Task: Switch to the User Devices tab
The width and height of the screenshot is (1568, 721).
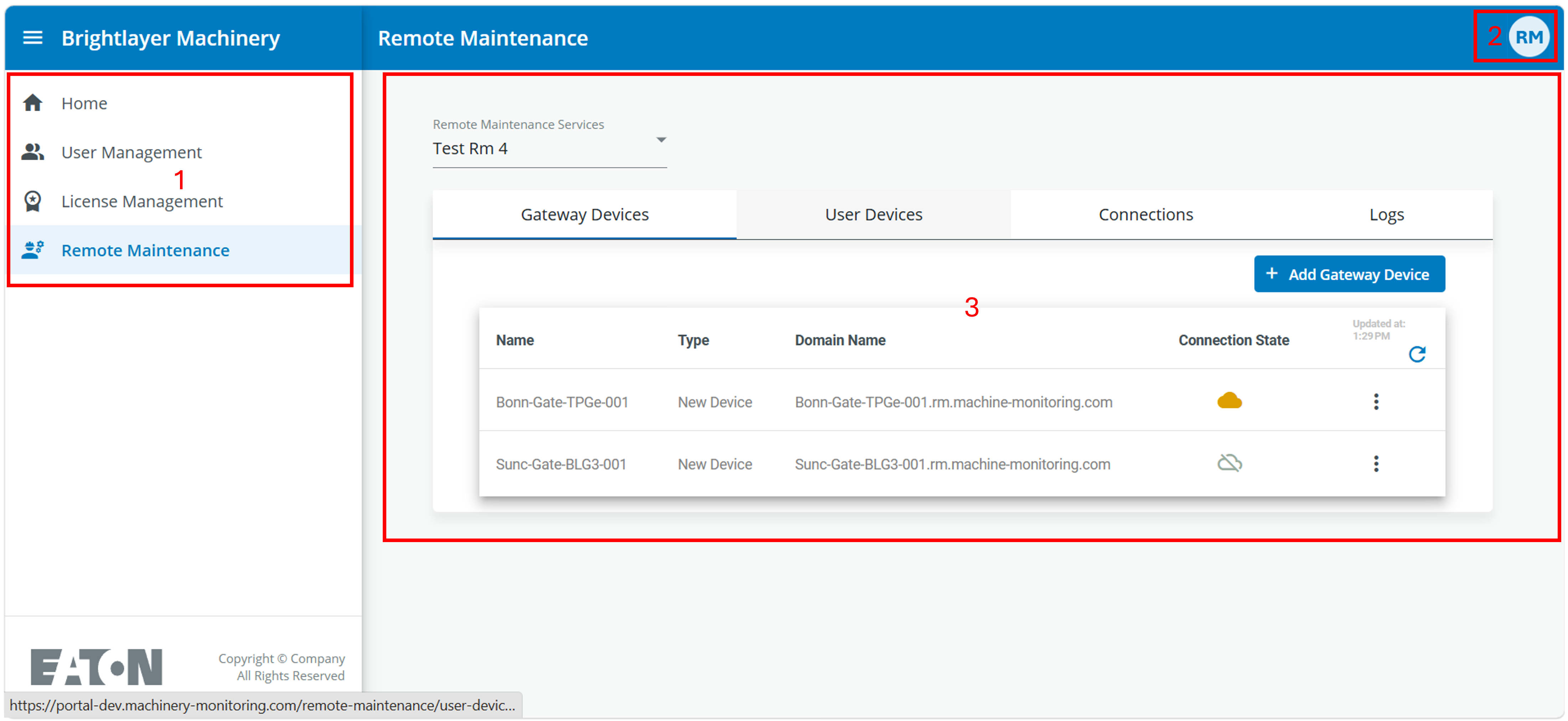Action: coord(873,214)
